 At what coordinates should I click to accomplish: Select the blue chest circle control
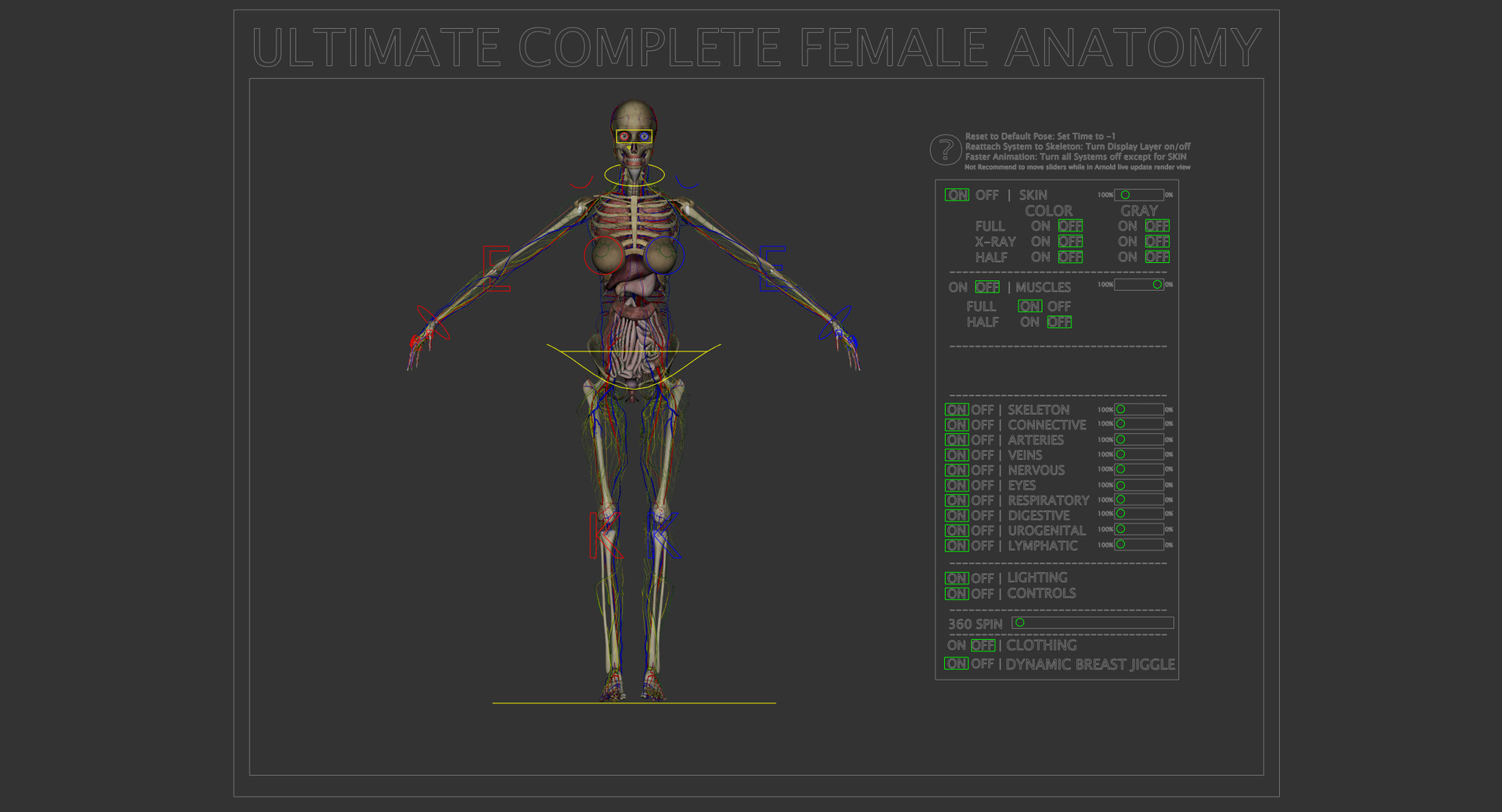tap(665, 255)
